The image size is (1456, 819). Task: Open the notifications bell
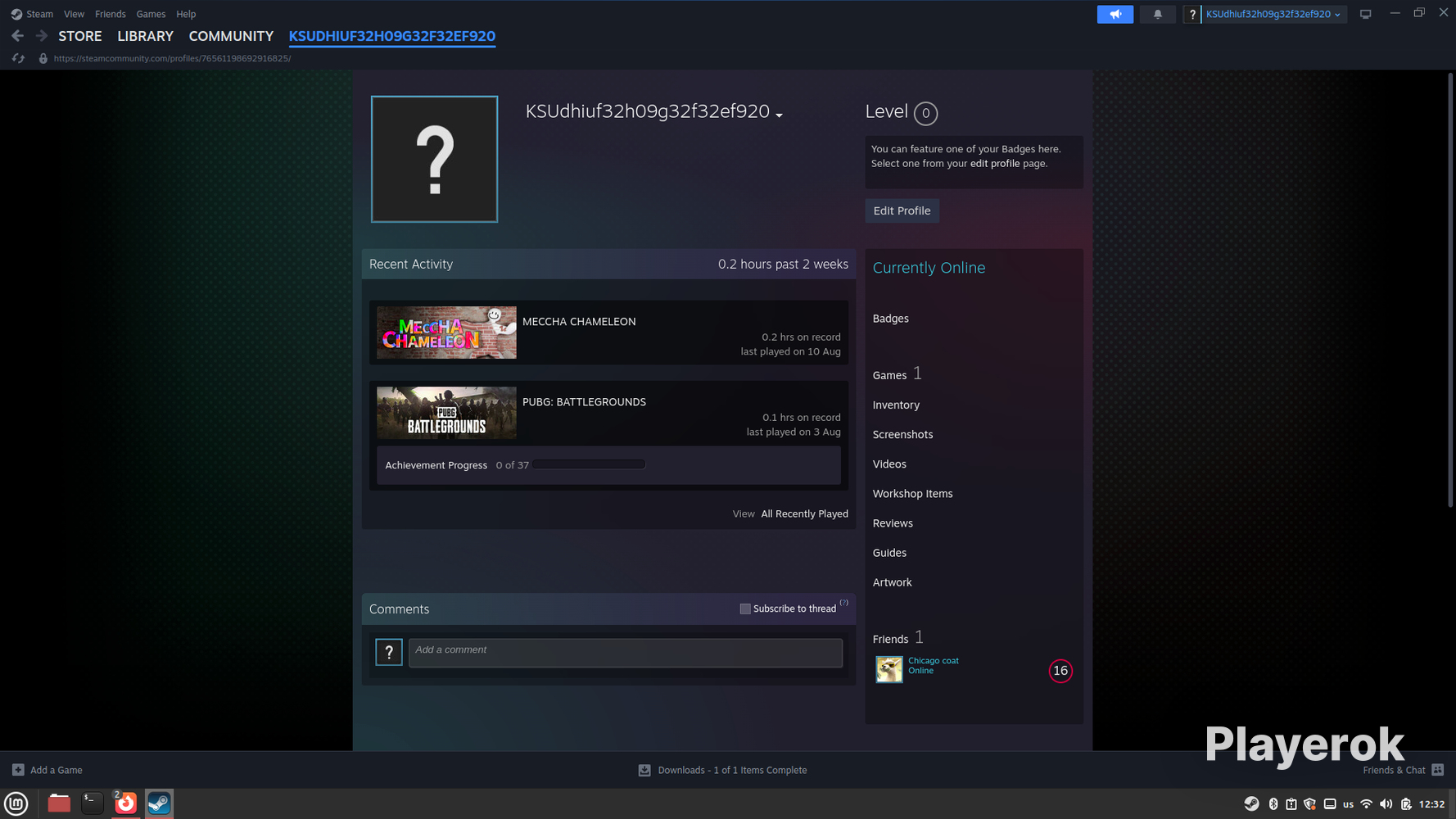[x=1158, y=14]
